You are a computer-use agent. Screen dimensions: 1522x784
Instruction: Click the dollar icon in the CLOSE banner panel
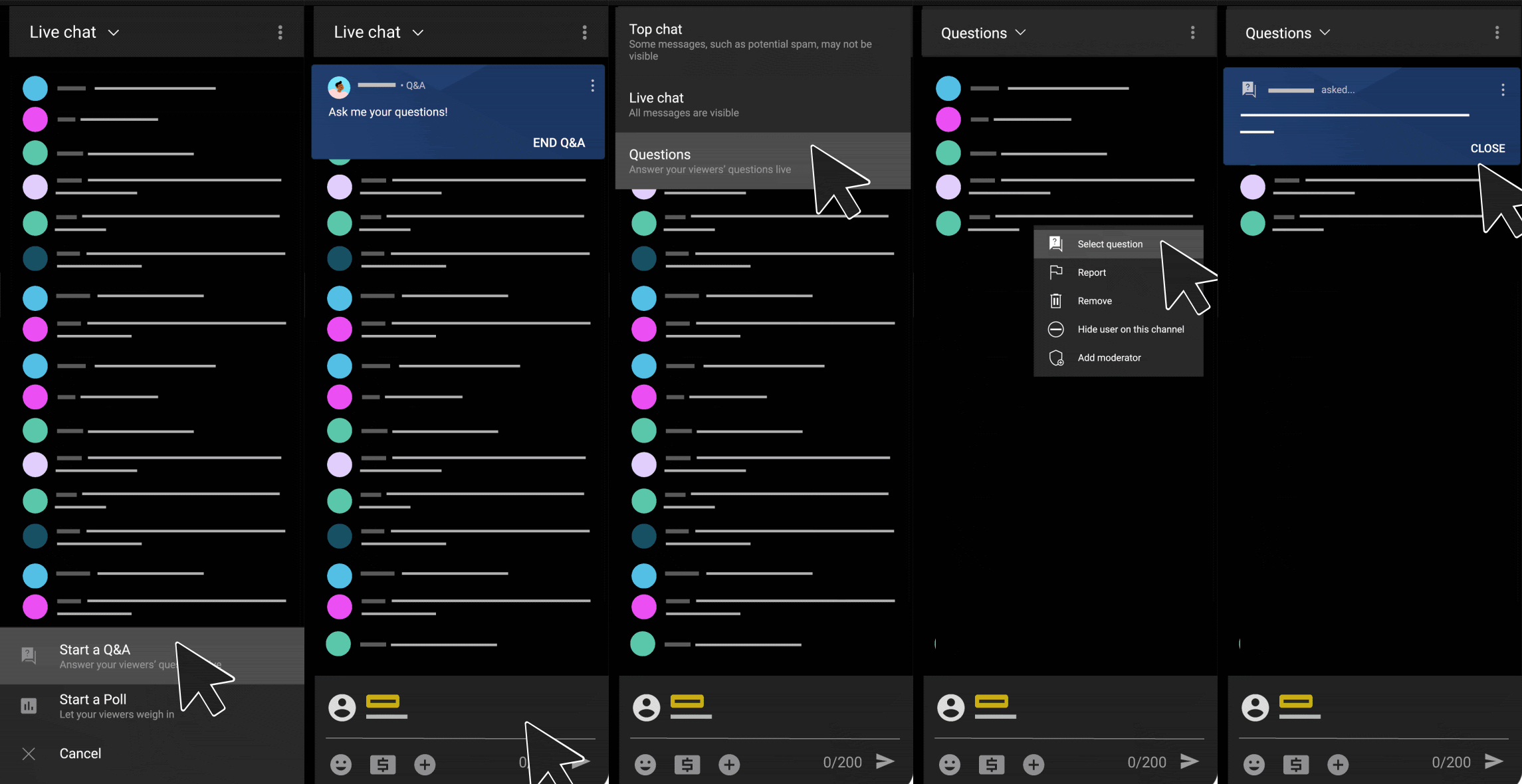click(x=1296, y=764)
